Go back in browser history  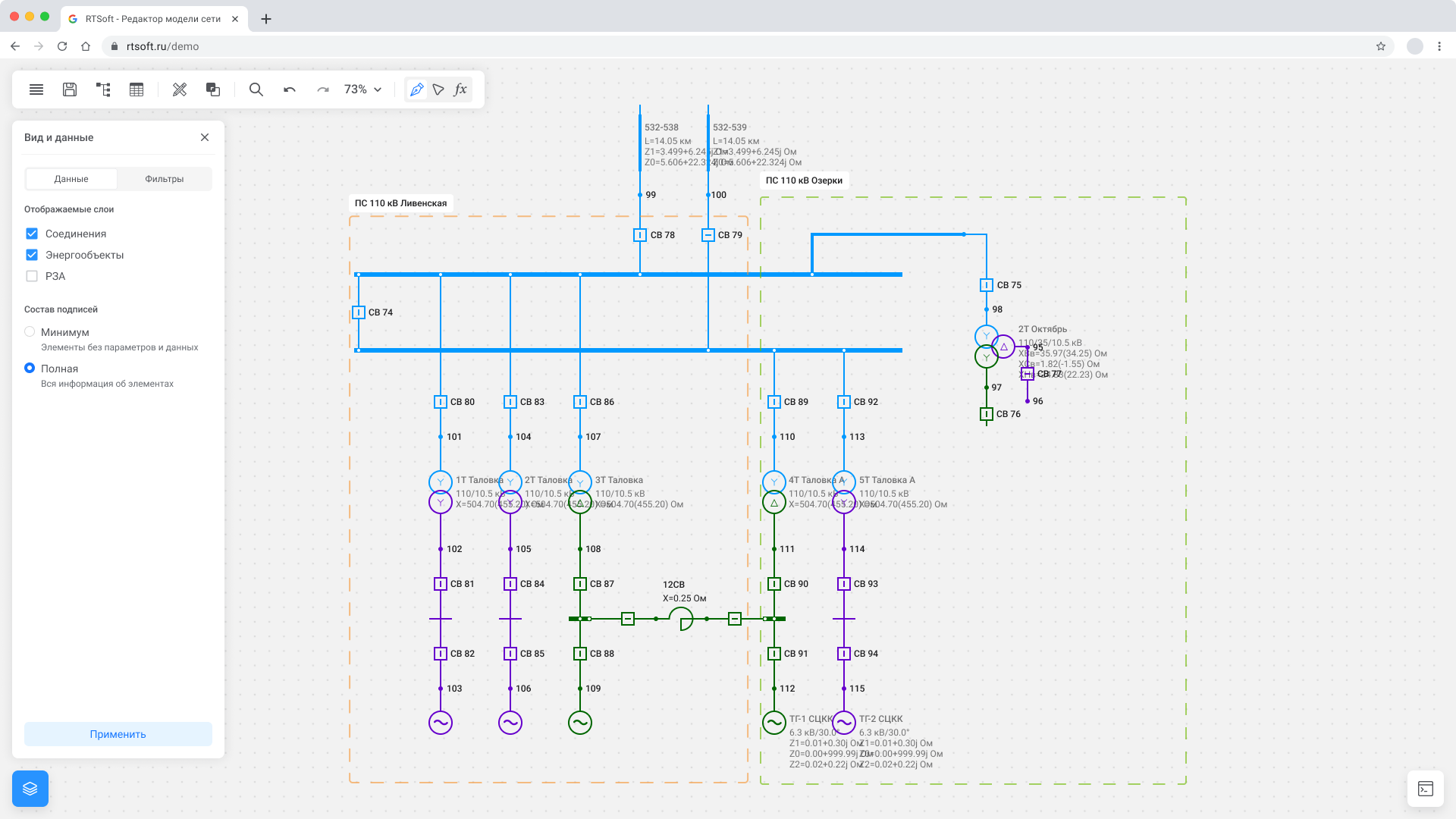click(x=15, y=46)
